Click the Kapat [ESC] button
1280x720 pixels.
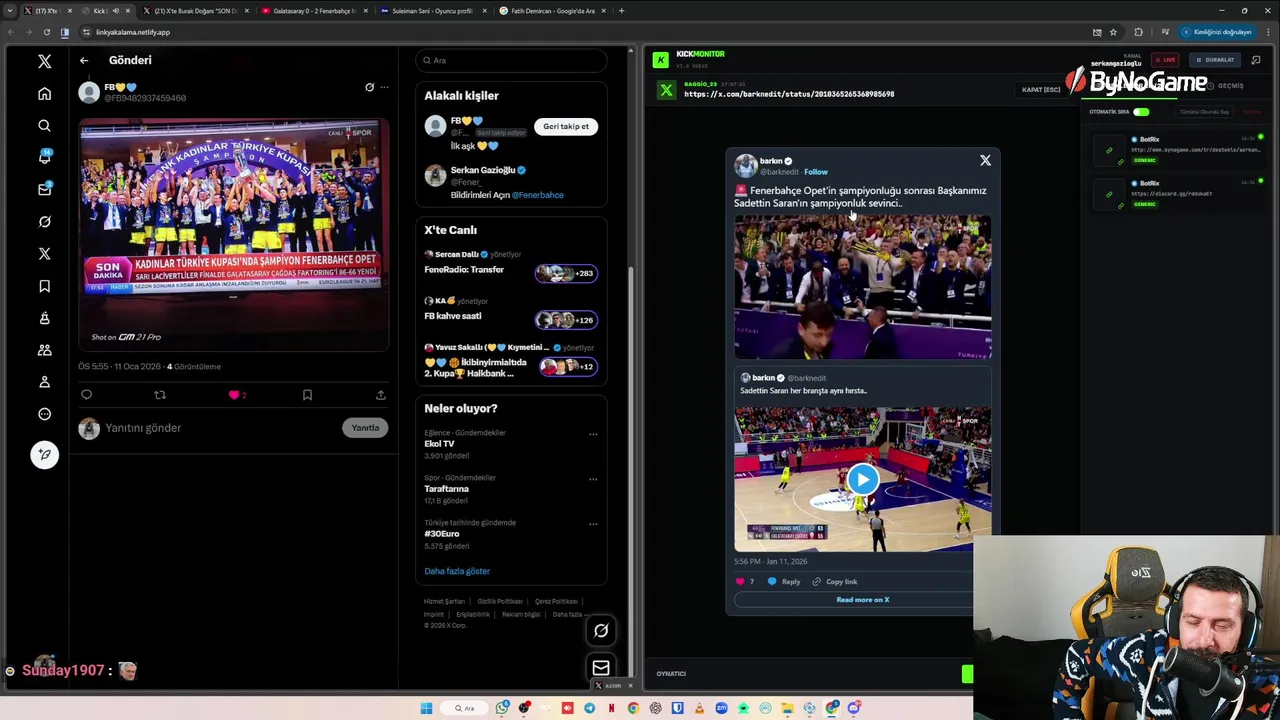(1041, 90)
